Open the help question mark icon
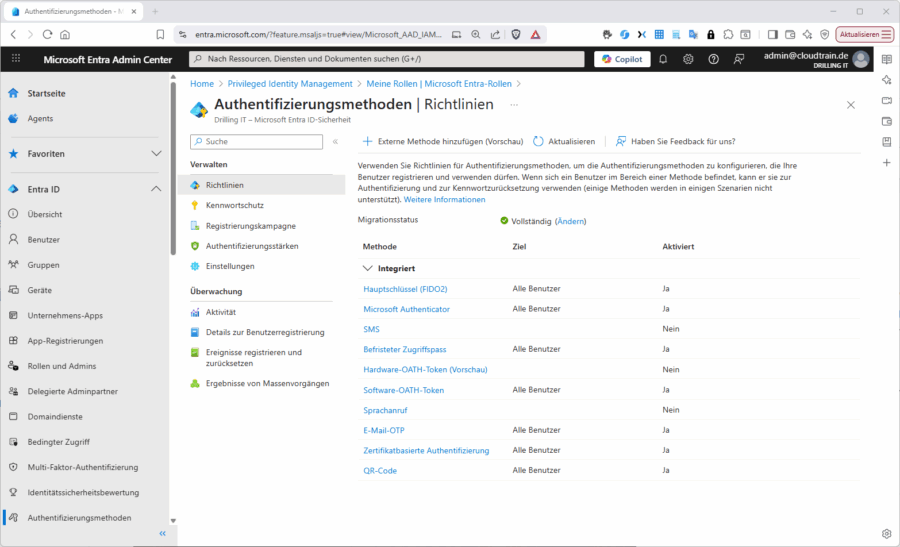 pos(713,59)
